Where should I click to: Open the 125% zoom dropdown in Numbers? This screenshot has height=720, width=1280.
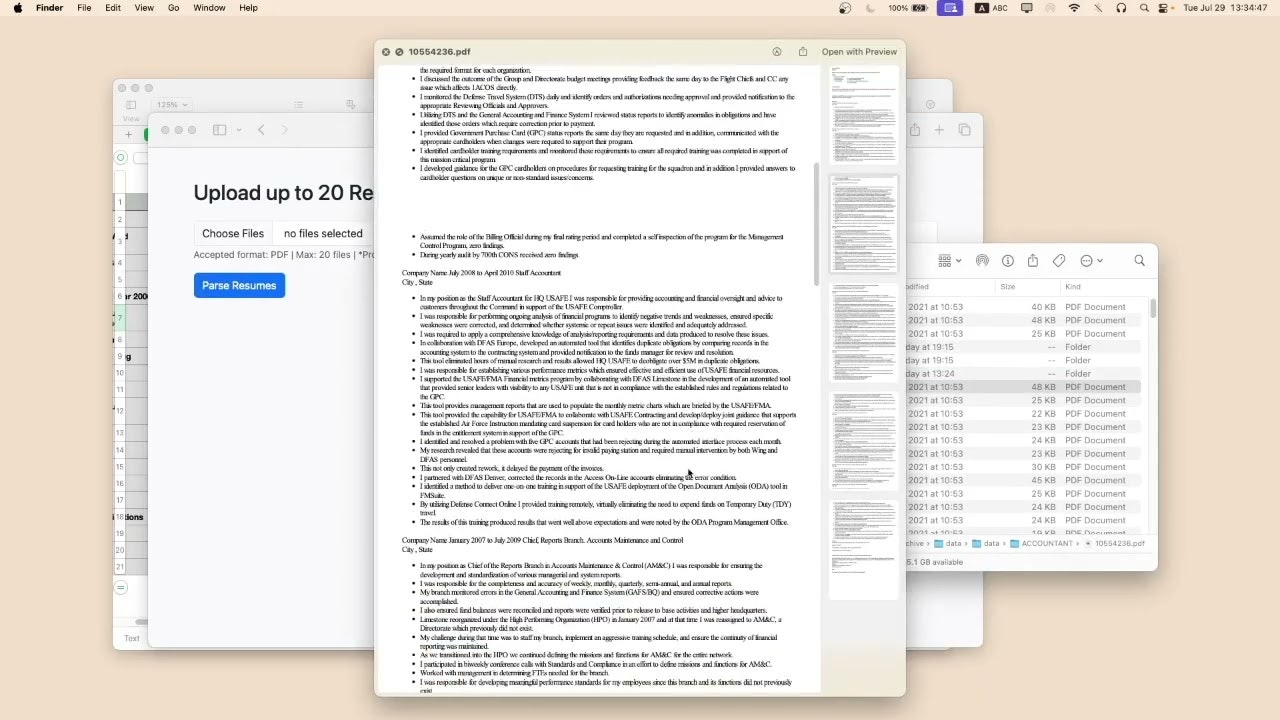172,105
